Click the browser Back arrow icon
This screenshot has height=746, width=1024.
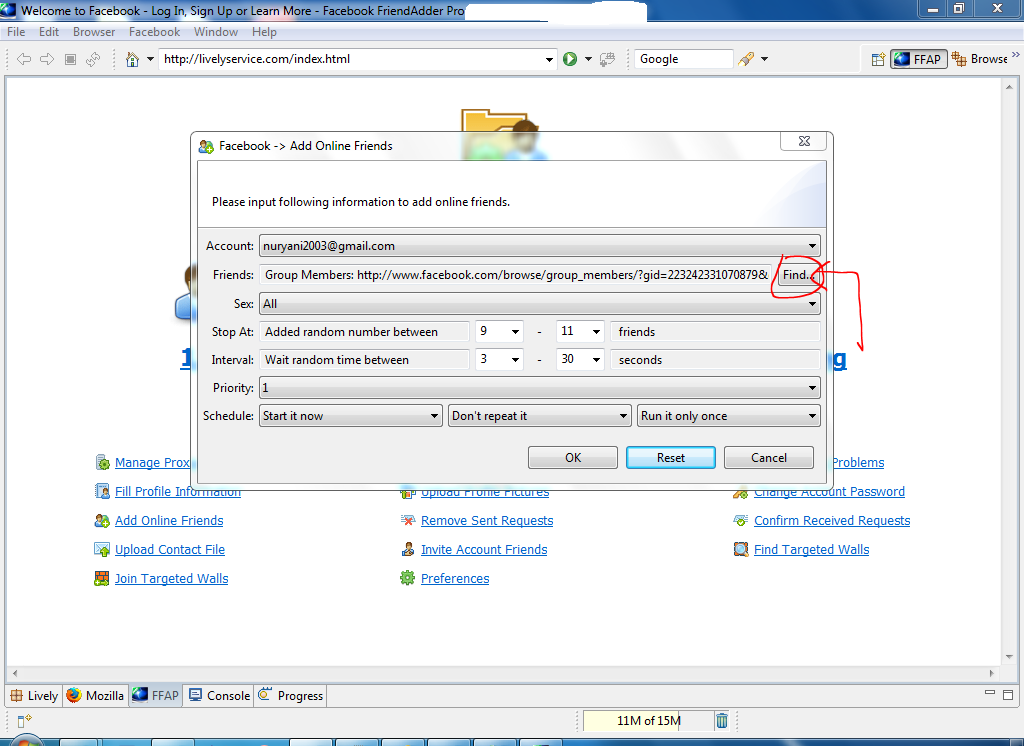click(24, 59)
